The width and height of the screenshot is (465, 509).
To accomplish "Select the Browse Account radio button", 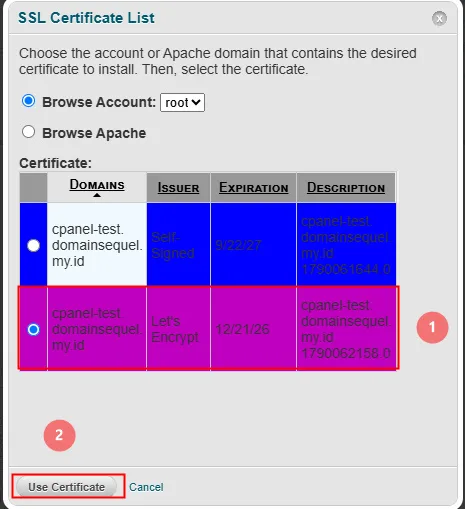I will tap(28, 101).
